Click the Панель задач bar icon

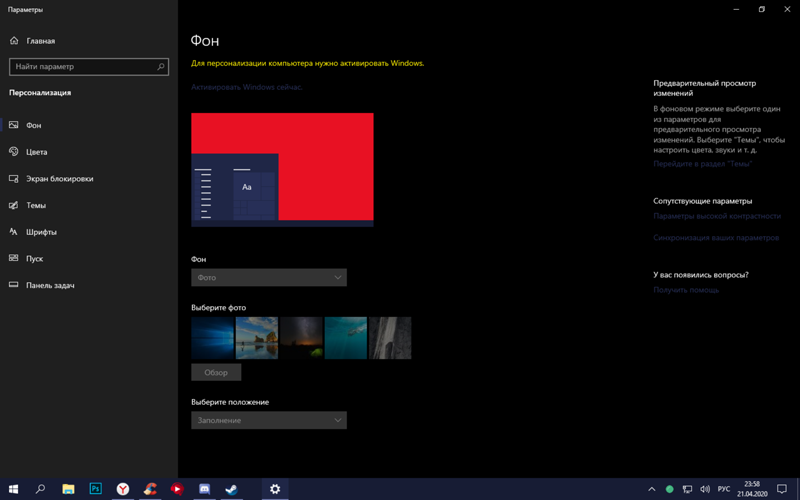point(14,285)
